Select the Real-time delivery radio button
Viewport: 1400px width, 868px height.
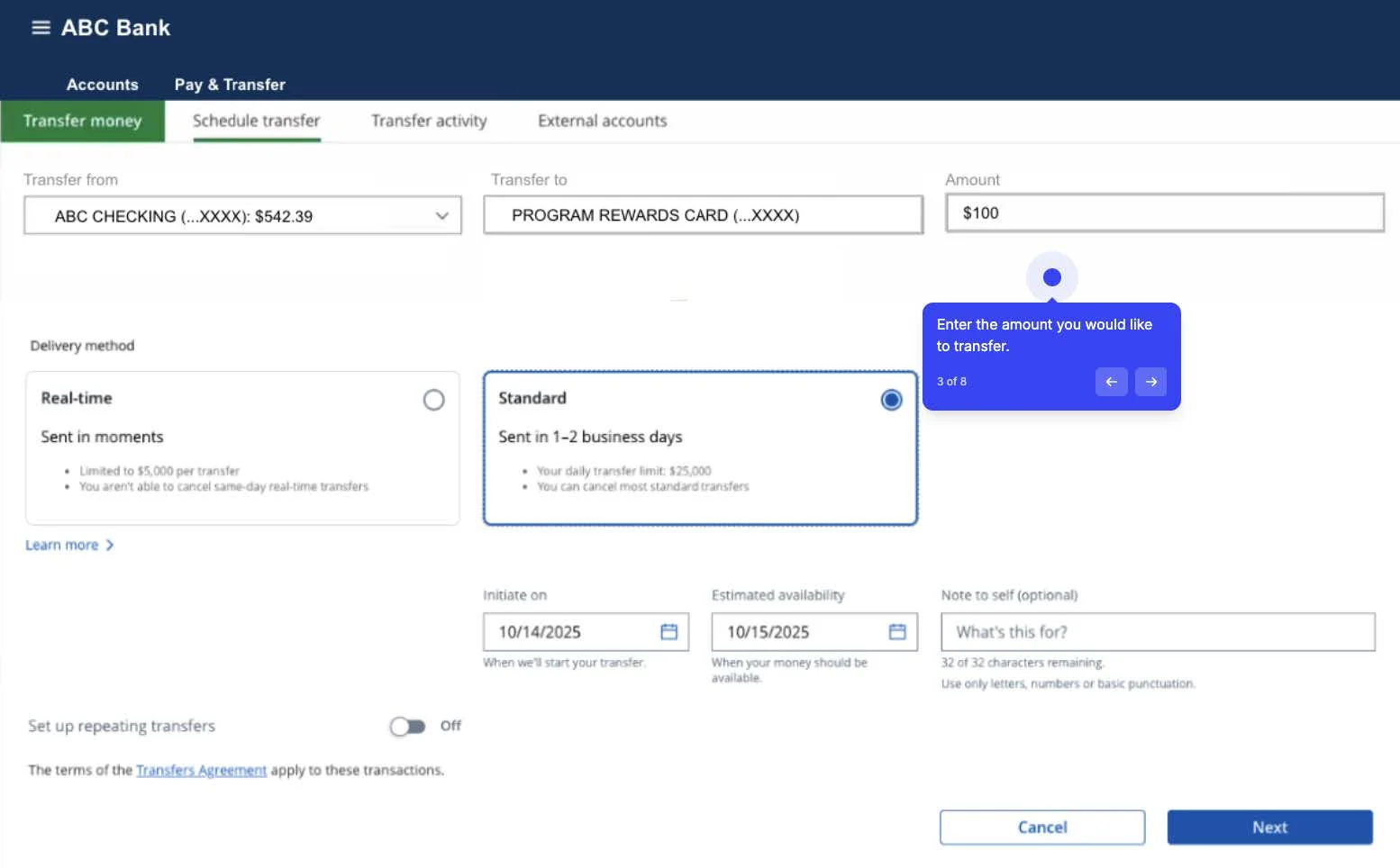pyautogui.click(x=433, y=400)
